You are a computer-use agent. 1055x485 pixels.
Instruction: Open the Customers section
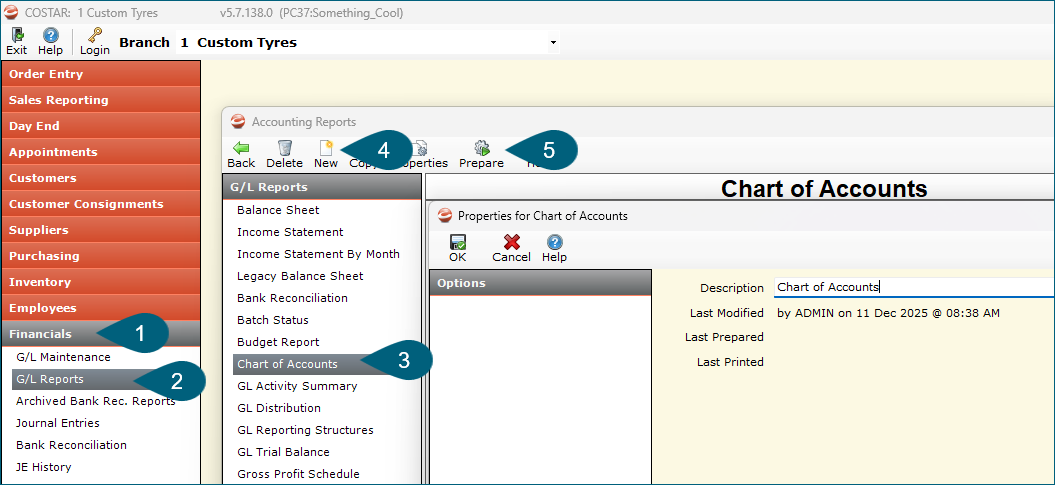[101, 178]
